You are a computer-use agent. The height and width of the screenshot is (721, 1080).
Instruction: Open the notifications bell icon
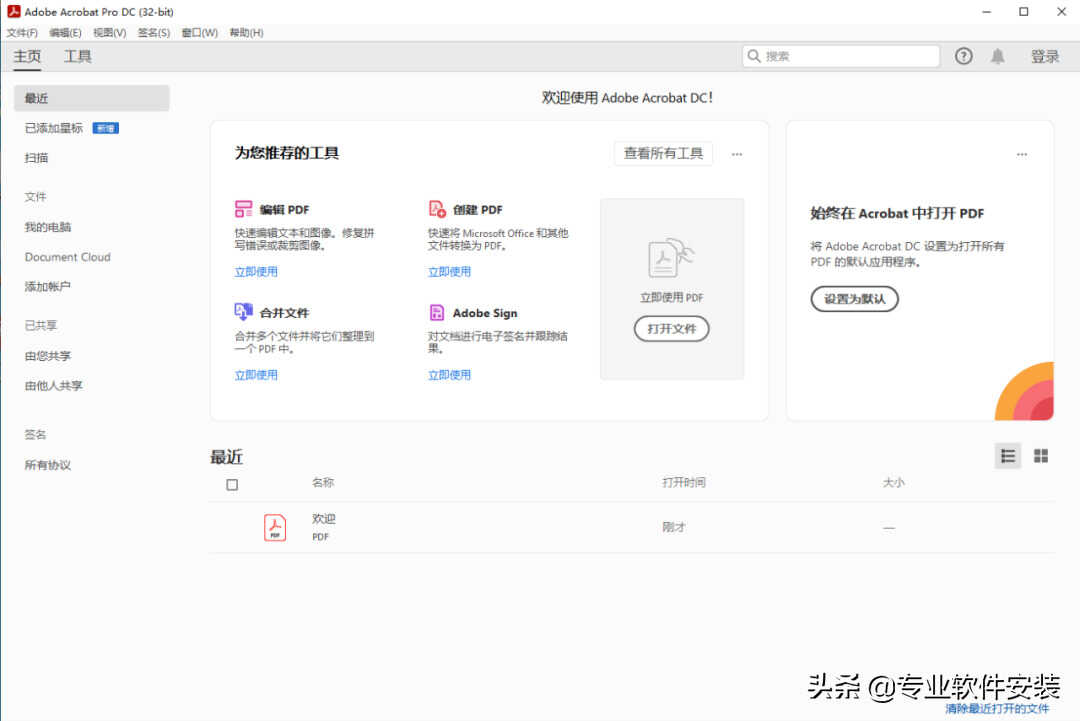tap(997, 56)
